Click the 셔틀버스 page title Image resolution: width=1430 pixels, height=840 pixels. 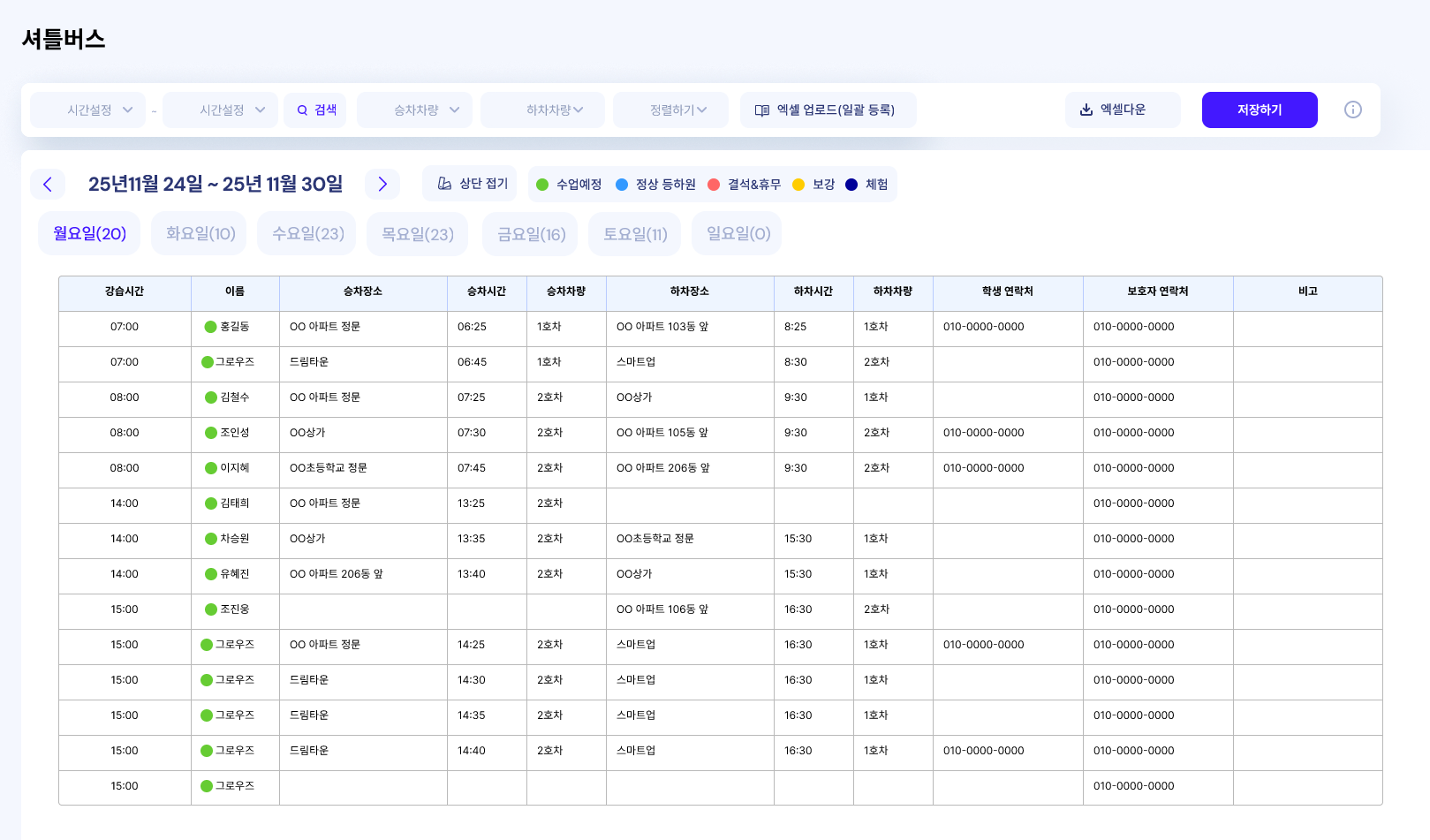(x=64, y=39)
